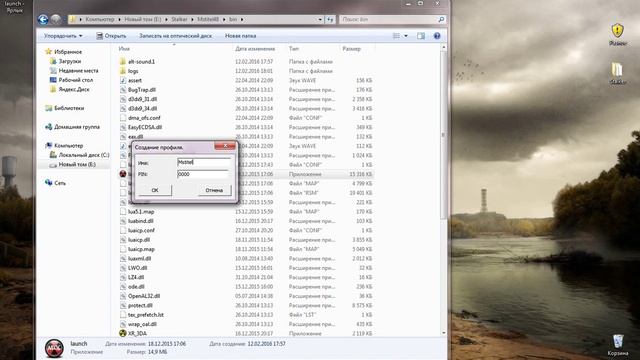Click the Имя field in profile dialog
Image resolution: width=640 pixels, height=360 pixels.
click(204, 162)
